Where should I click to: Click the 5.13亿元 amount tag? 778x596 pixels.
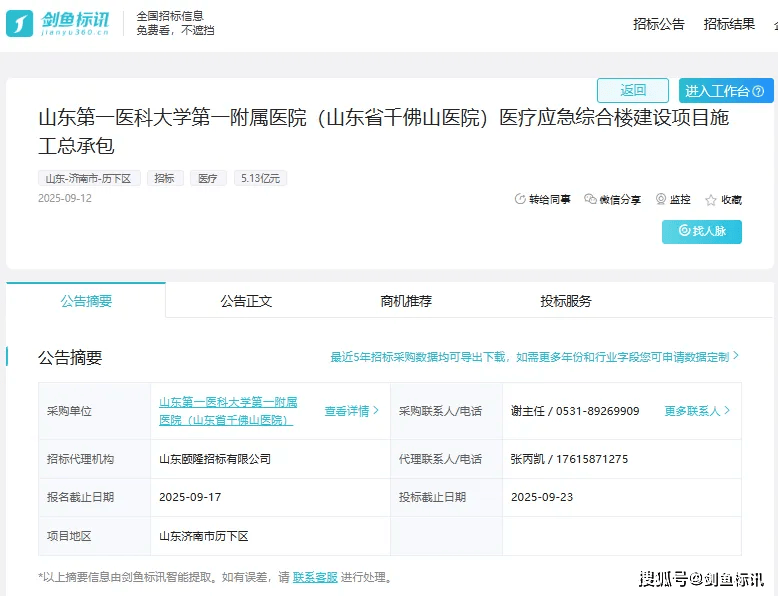260,178
